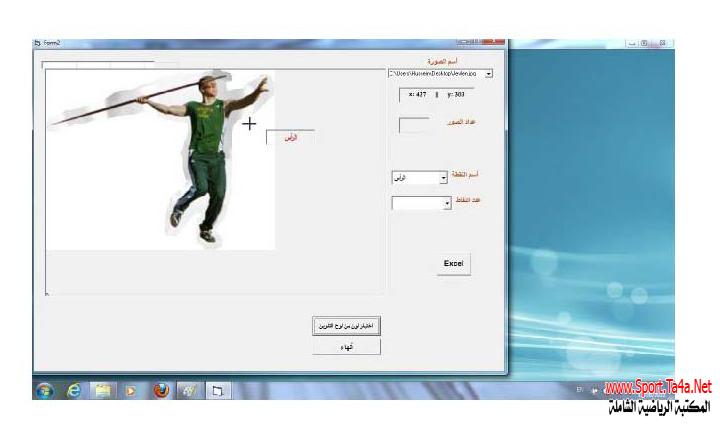The height and width of the screenshot is (425, 720).
Task: Click the الرأس label box on the image
Action: tap(290, 138)
